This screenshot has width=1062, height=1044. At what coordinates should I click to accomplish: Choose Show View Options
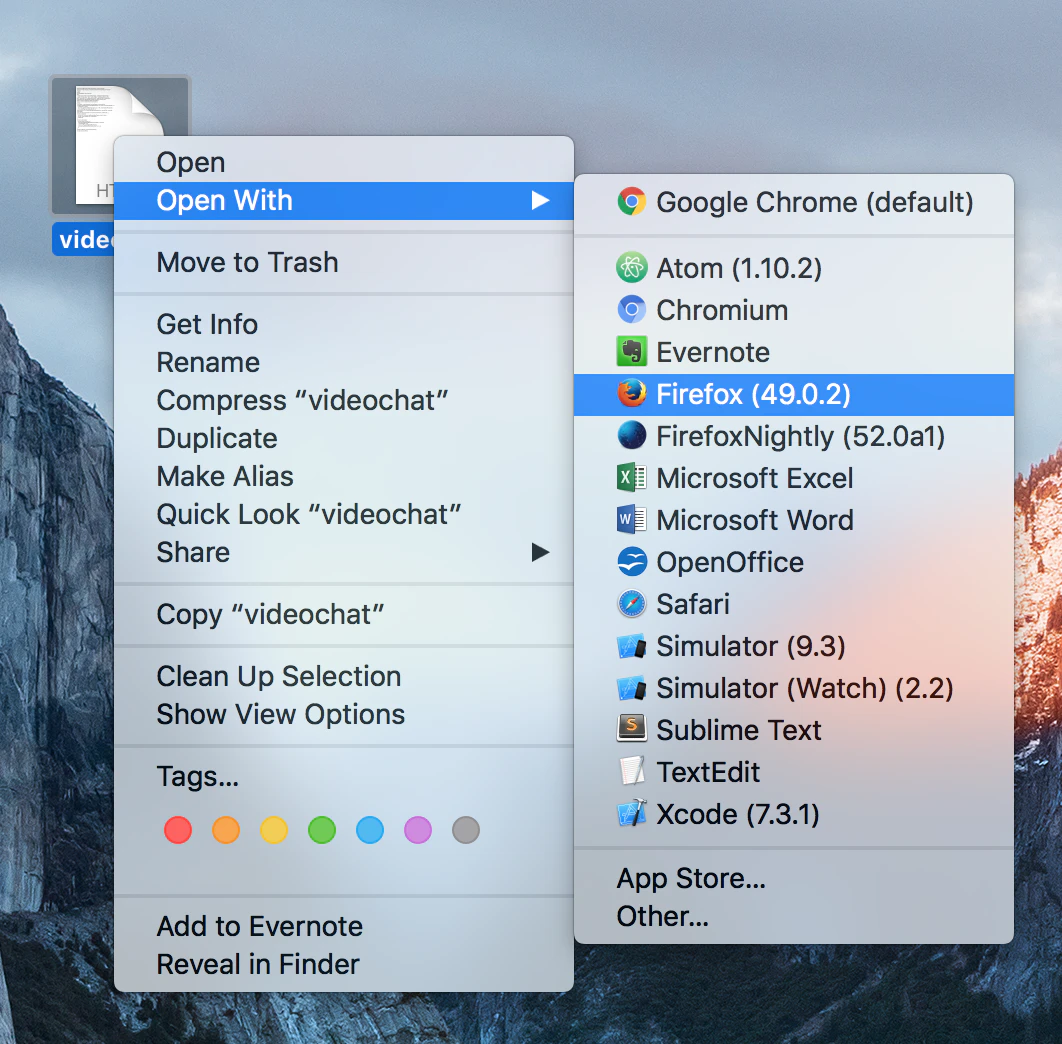click(343, 715)
